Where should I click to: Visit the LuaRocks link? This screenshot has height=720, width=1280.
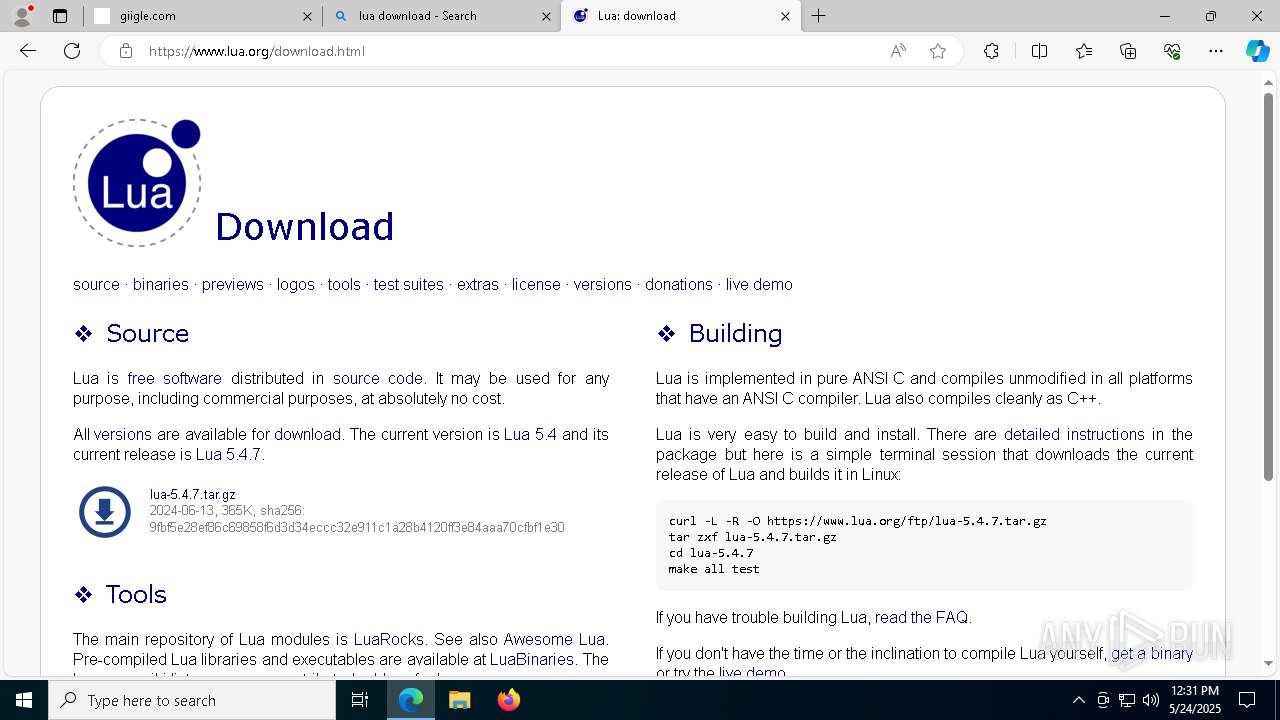tap(389, 639)
